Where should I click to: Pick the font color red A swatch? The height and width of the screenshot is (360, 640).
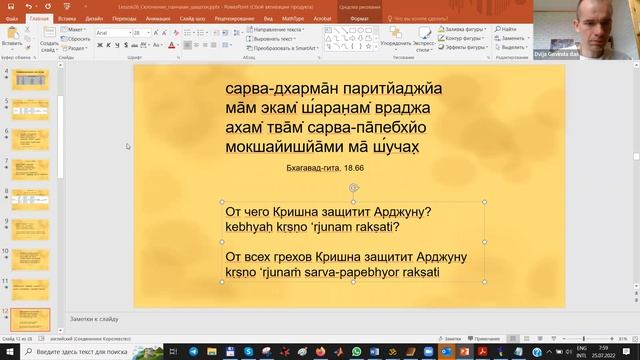(172, 45)
